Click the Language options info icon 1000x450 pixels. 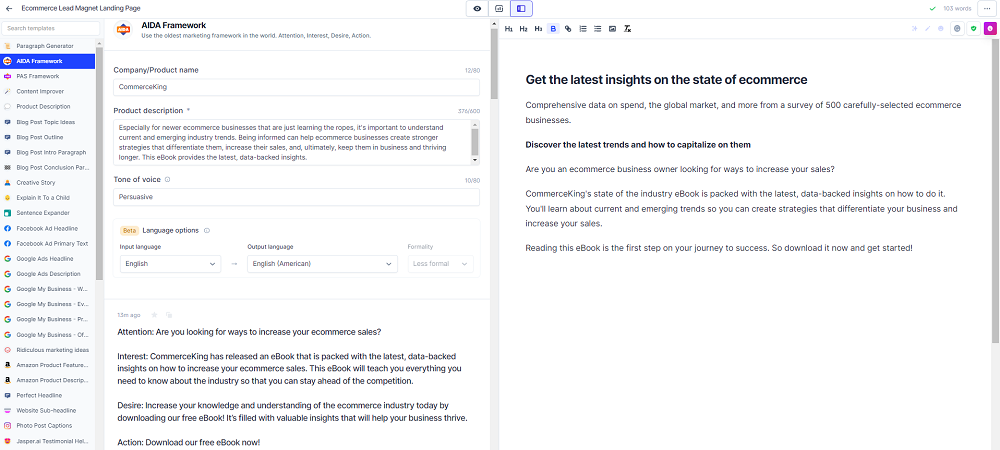click(207, 231)
